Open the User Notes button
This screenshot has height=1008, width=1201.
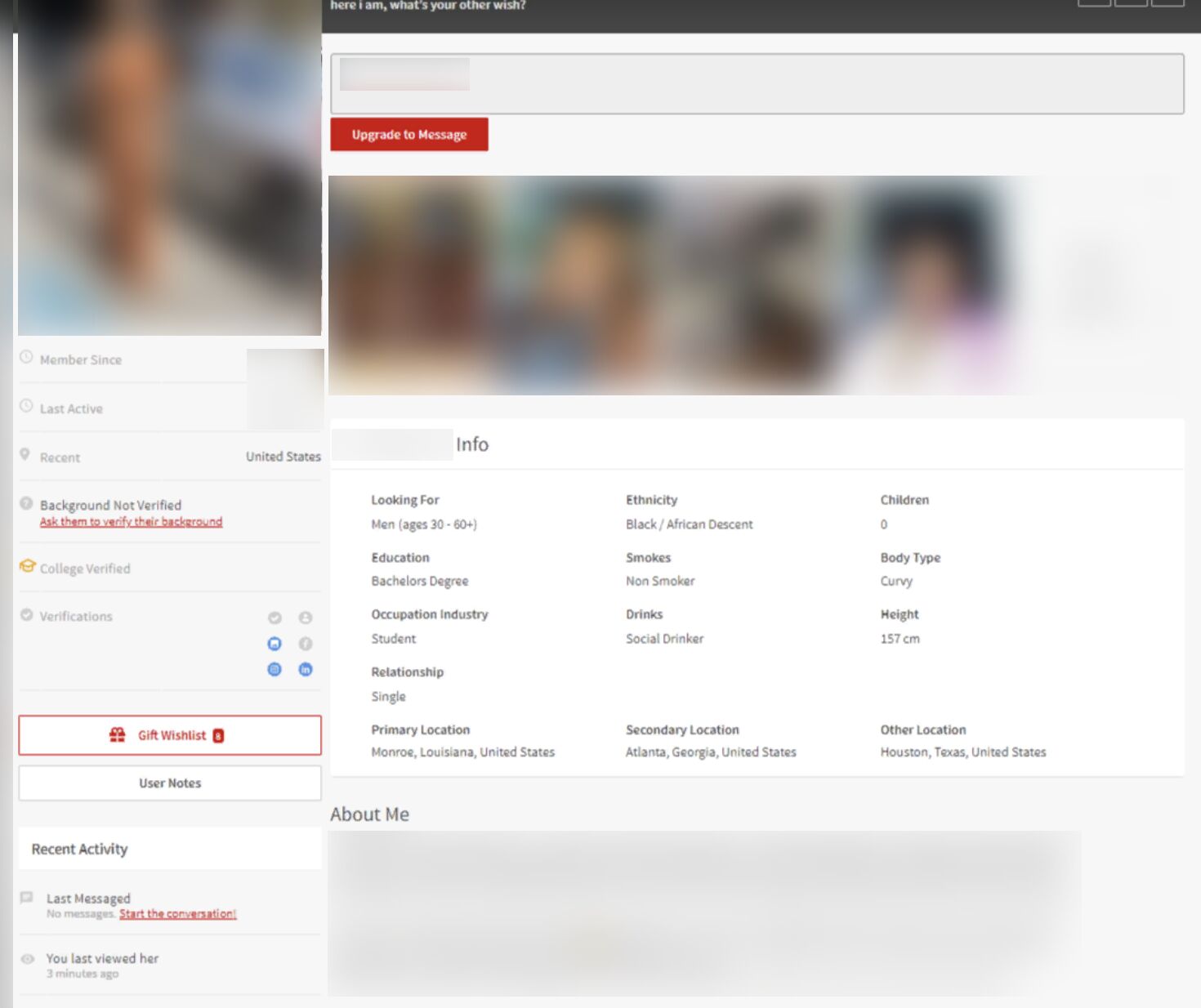pos(170,783)
